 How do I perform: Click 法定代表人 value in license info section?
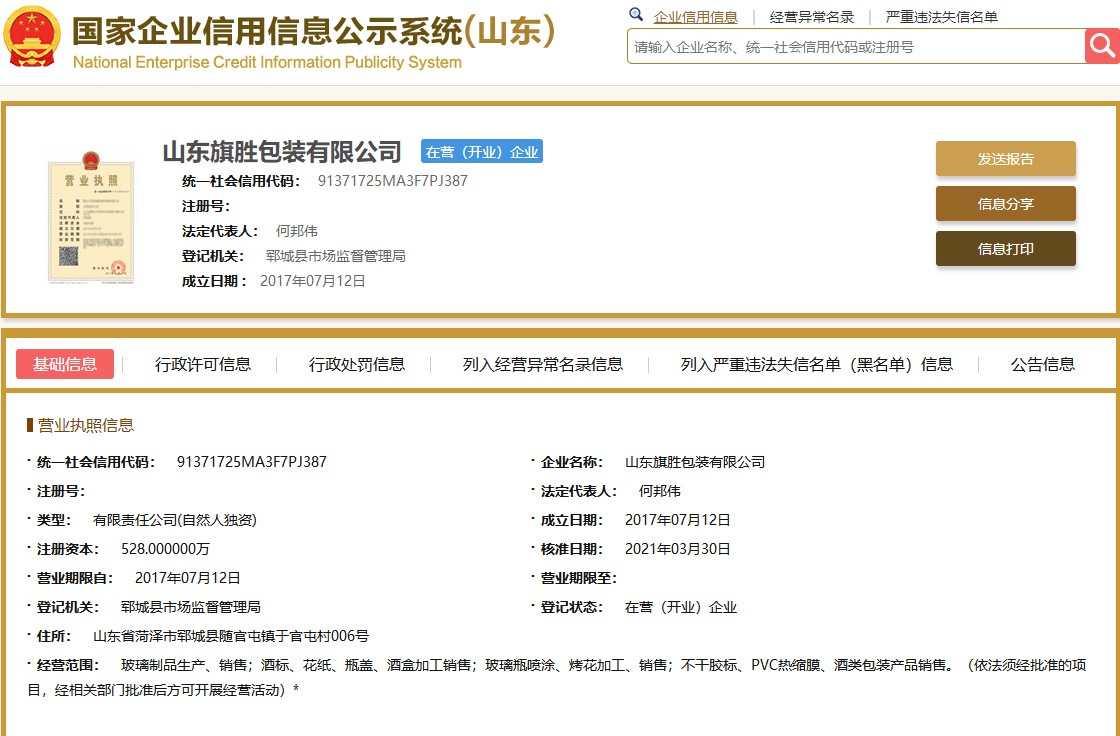click(x=659, y=492)
